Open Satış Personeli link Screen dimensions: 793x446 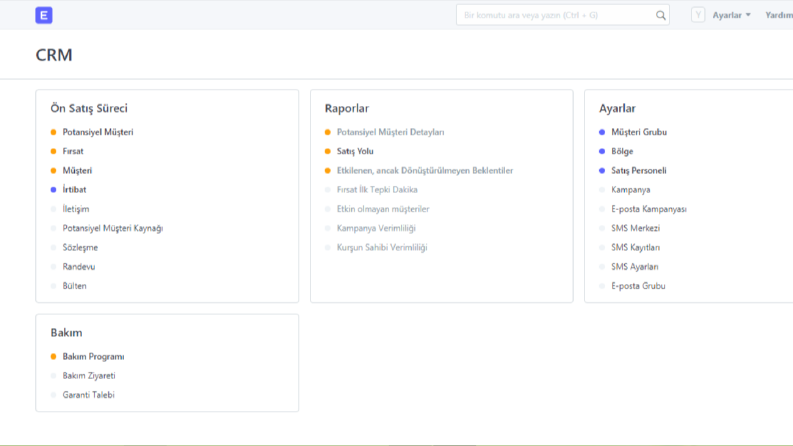click(639, 170)
